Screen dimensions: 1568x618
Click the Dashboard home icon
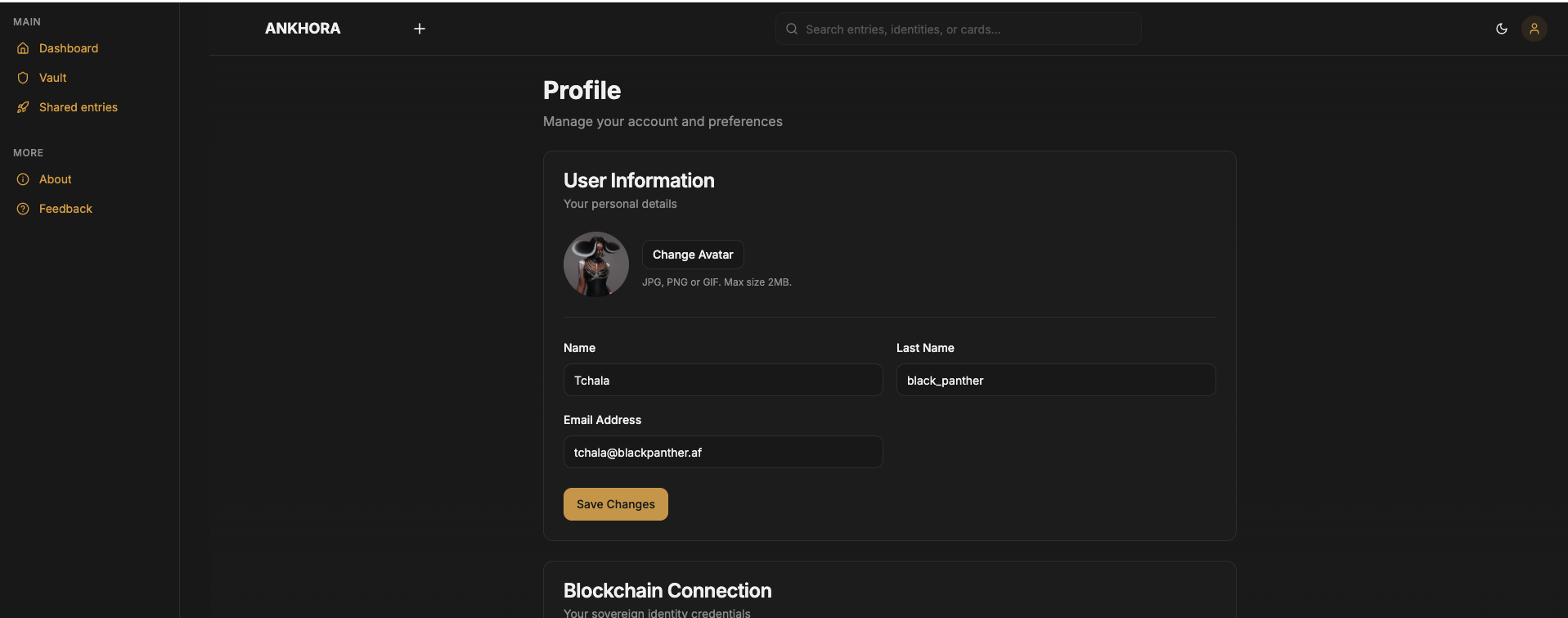point(23,48)
